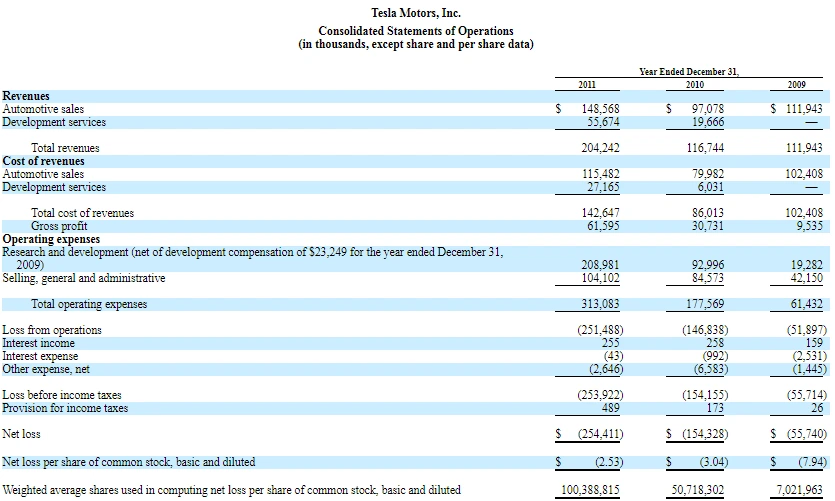The image size is (835, 501).
Task: Select 2010 gross profit 30,731
Action: 708,226
